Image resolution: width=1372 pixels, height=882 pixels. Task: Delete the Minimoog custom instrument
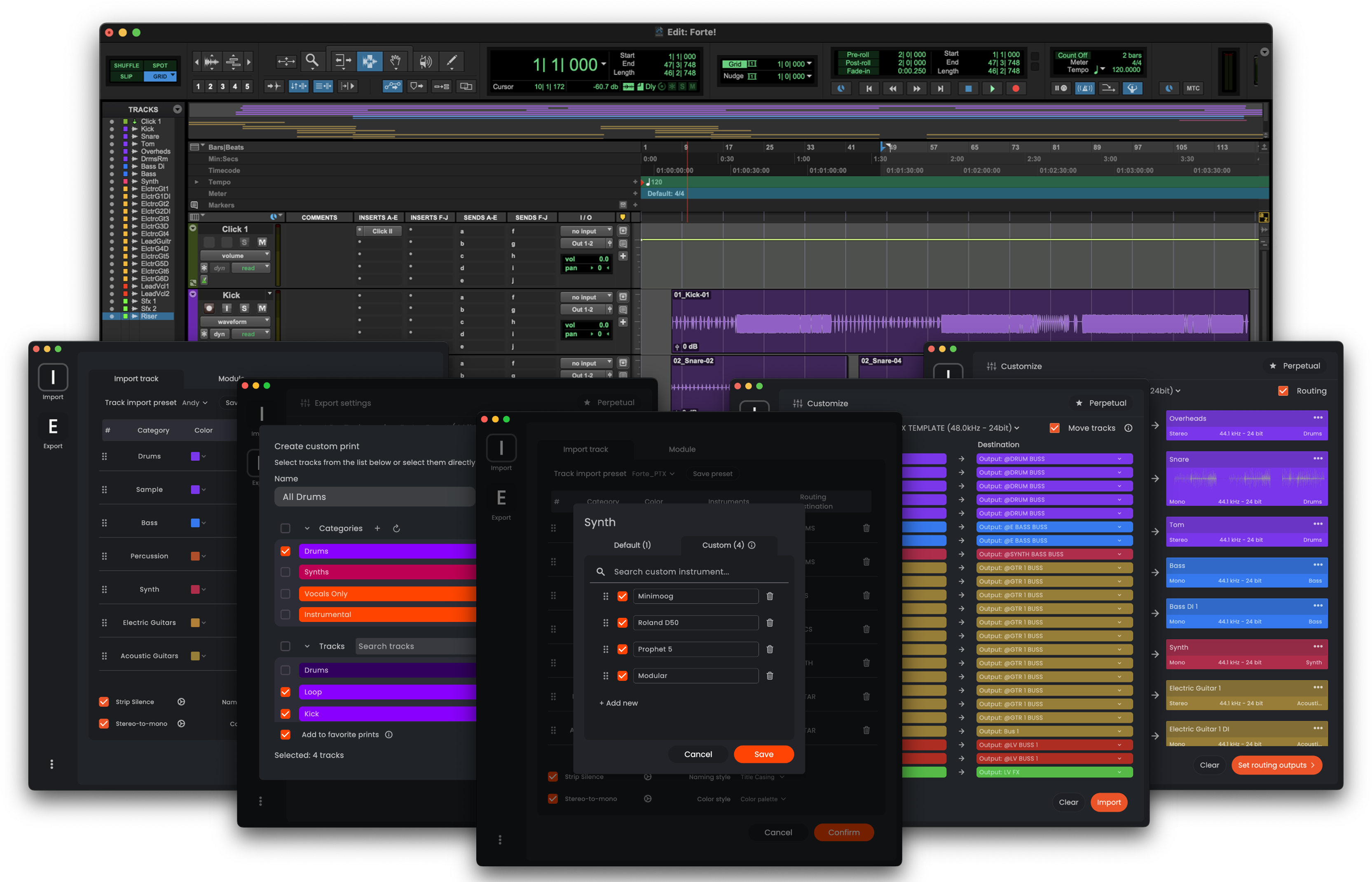point(770,596)
